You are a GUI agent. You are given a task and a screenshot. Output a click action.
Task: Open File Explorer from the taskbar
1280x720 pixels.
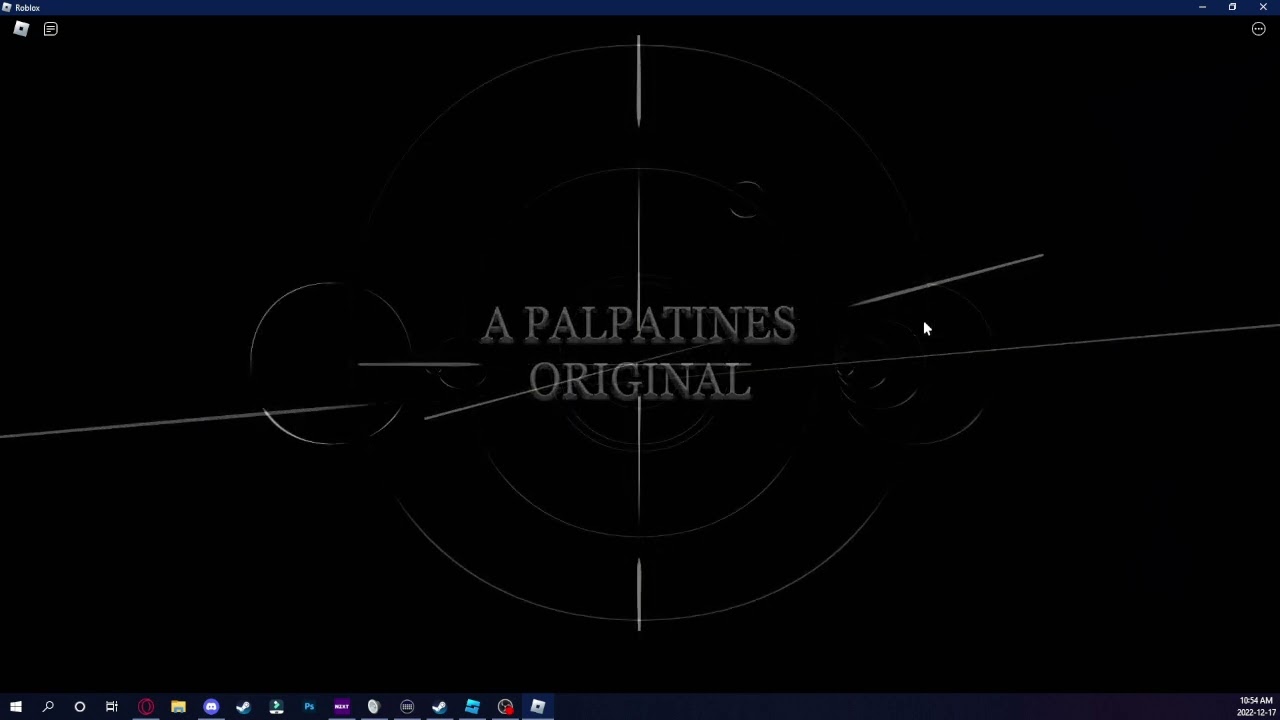(178, 707)
